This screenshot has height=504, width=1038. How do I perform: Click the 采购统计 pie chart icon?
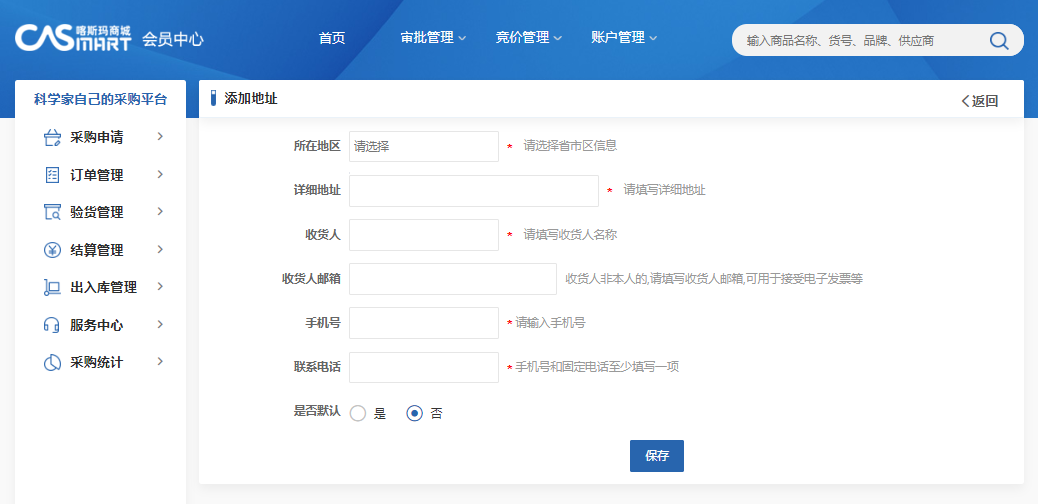[x=53, y=362]
